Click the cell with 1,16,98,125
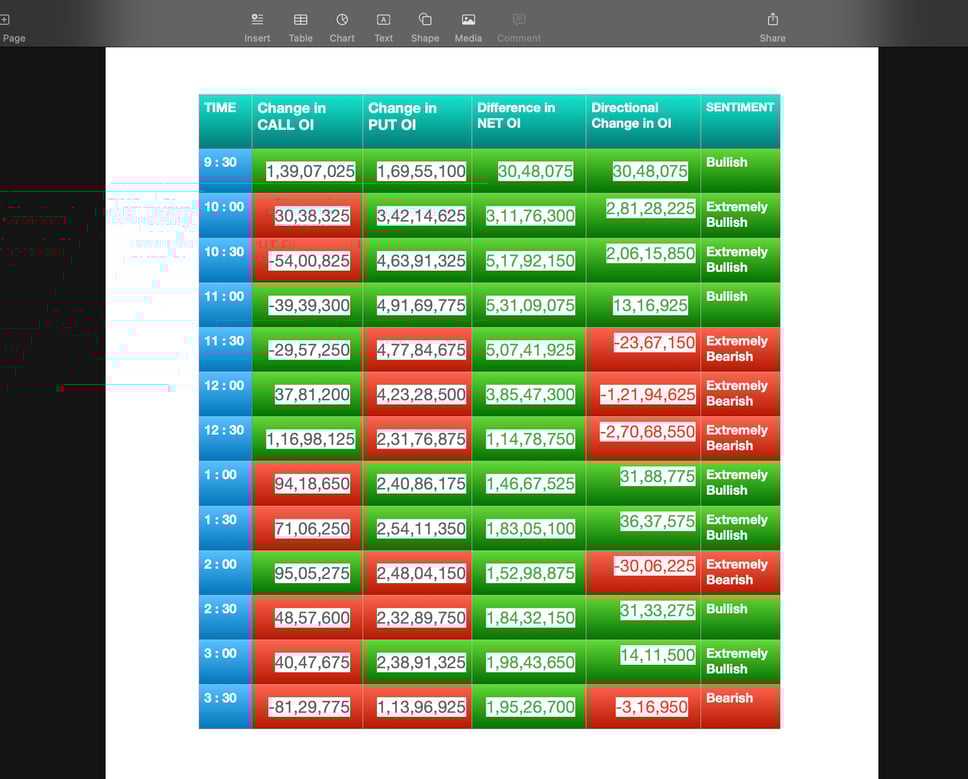Viewport: 968px width, 779px height. pos(307,438)
